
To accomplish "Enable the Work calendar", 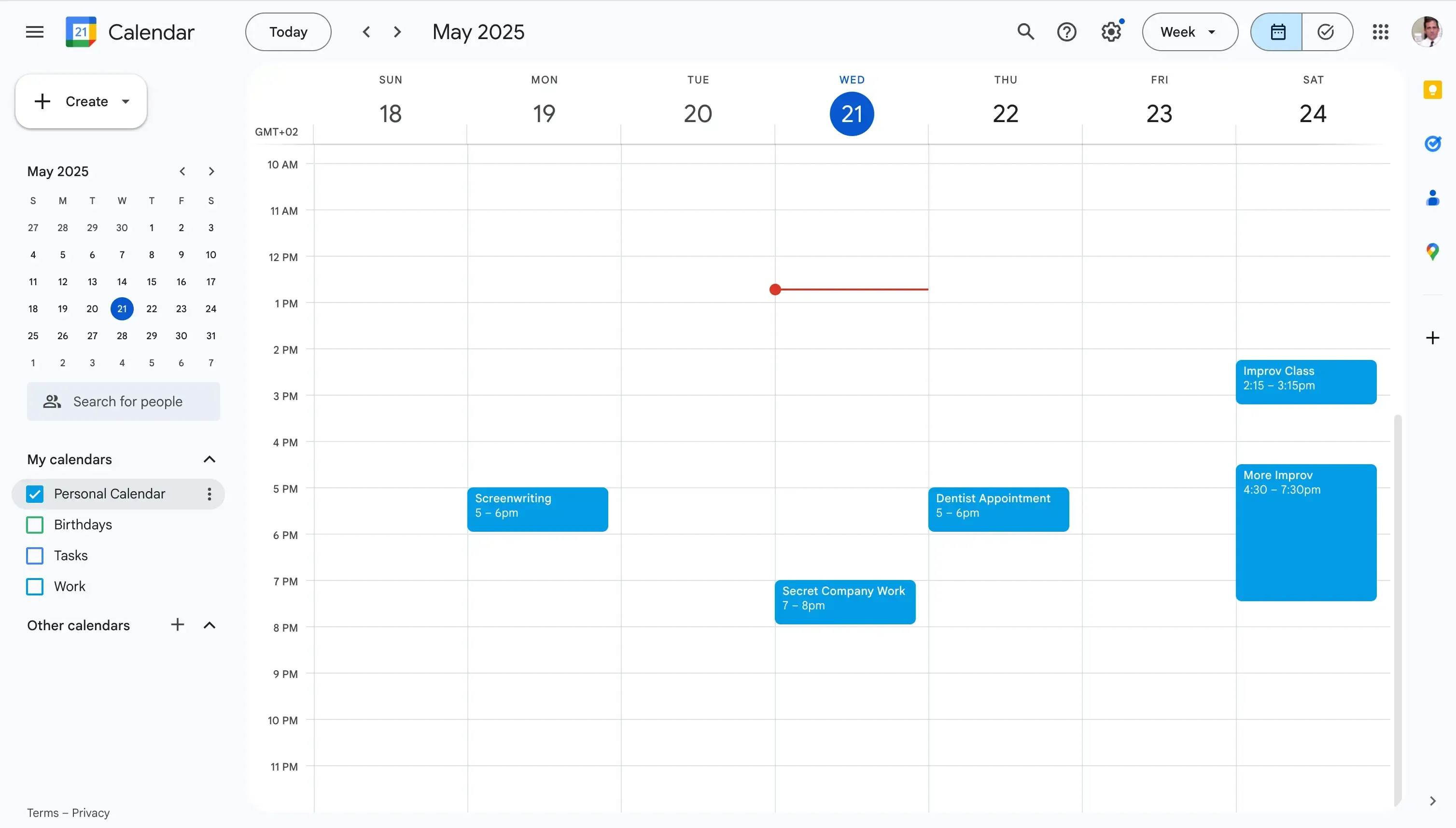I will point(34,586).
